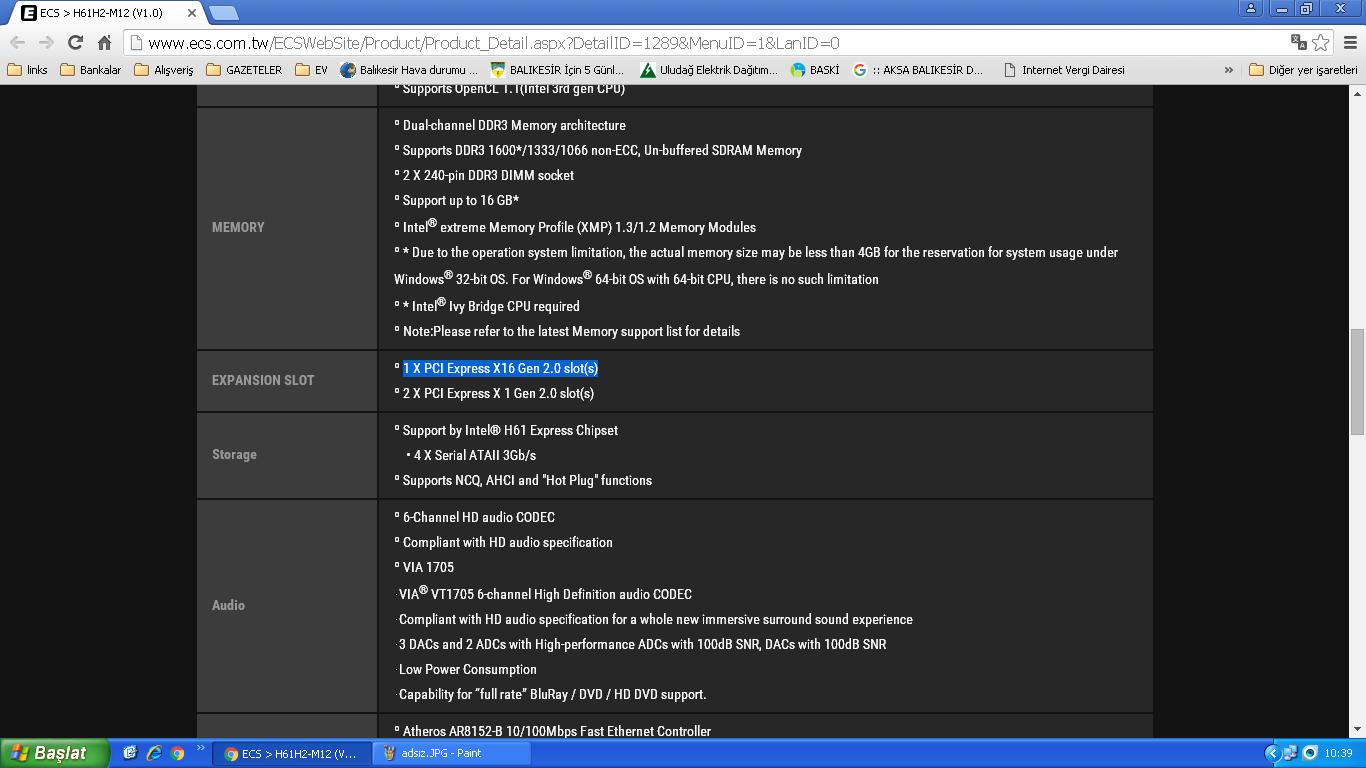Open the Chrome menu (three lines)
The width and height of the screenshot is (1366, 768).
coord(1350,43)
